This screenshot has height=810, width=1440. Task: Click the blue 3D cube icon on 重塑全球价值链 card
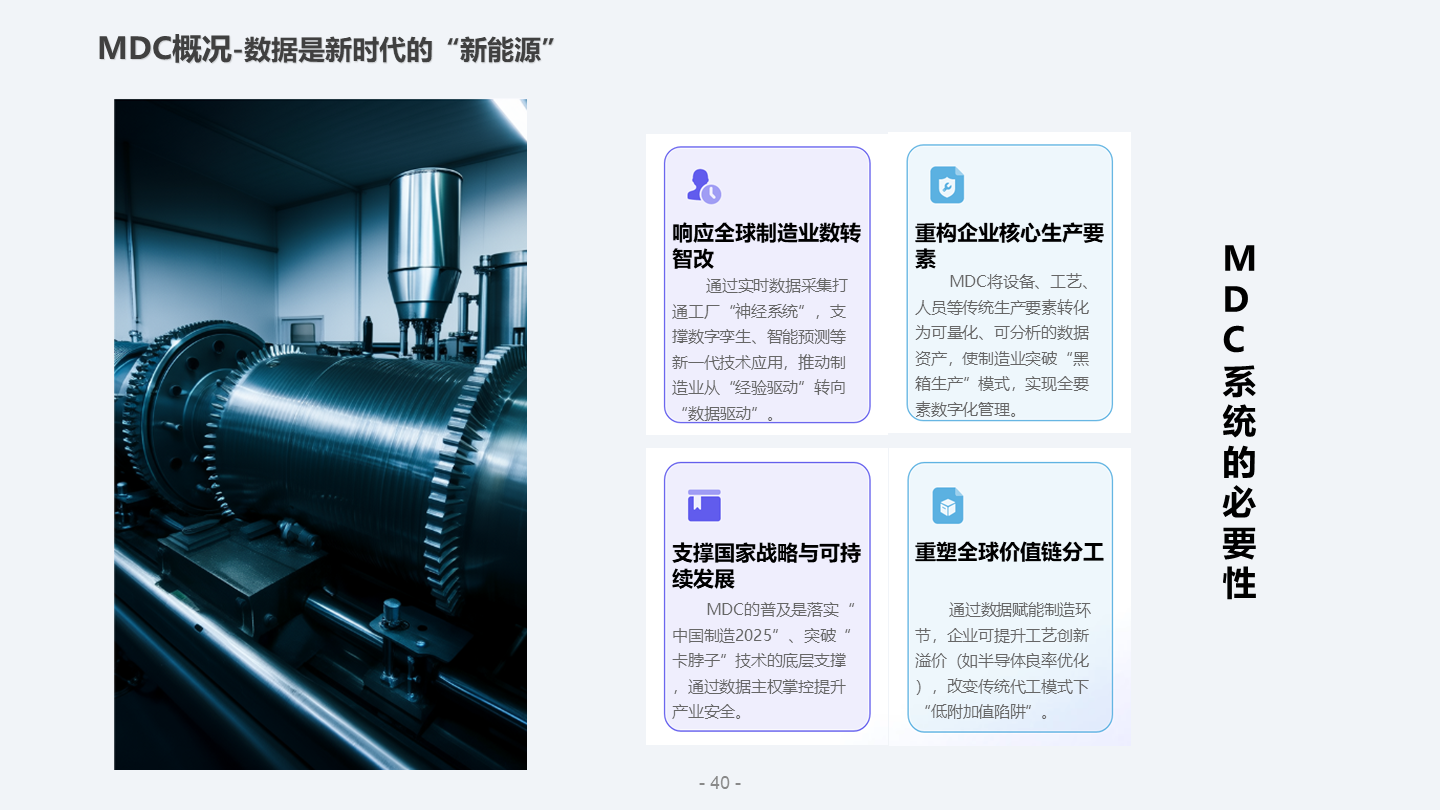click(x=946, y=505)
